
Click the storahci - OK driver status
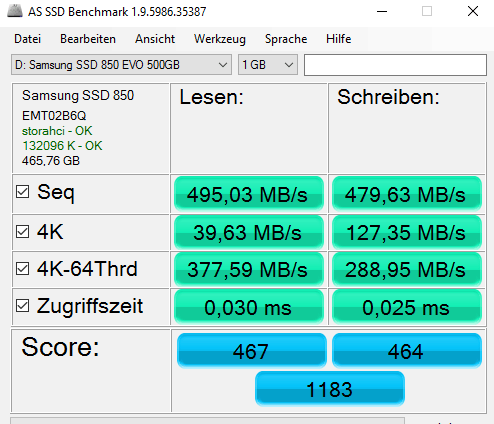coord(57,131)
